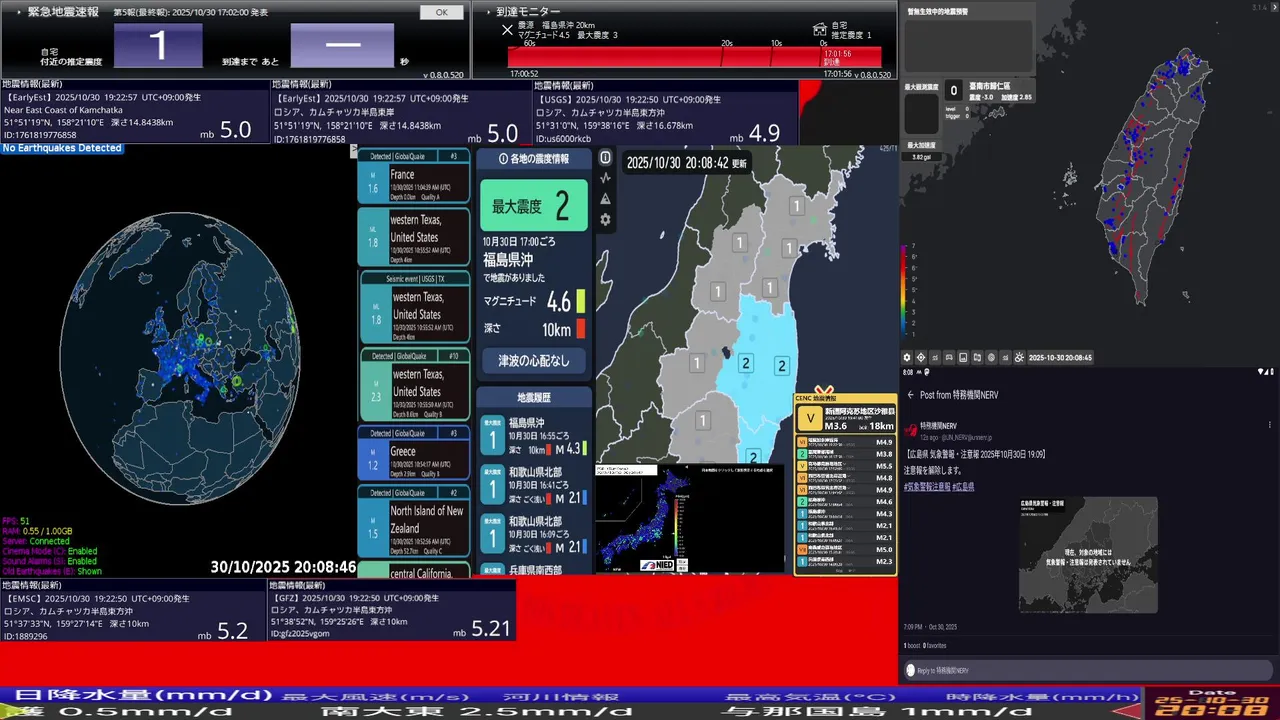The width and height of the screenshot is (1280, 720).
Task: Click the crosshair locate icon in the Taiwan toolbar
Action: (x=921, y=357)
